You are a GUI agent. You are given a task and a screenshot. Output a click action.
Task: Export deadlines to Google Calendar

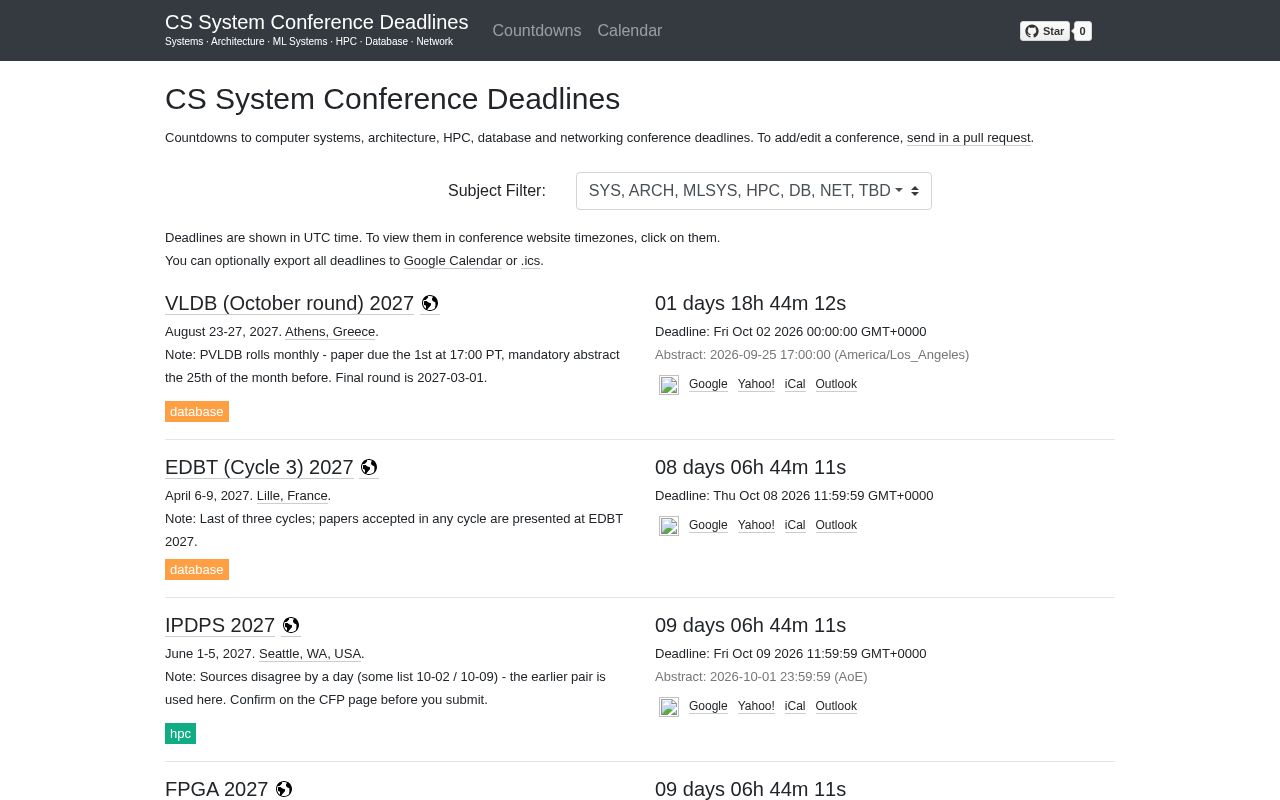pos(453,261)
